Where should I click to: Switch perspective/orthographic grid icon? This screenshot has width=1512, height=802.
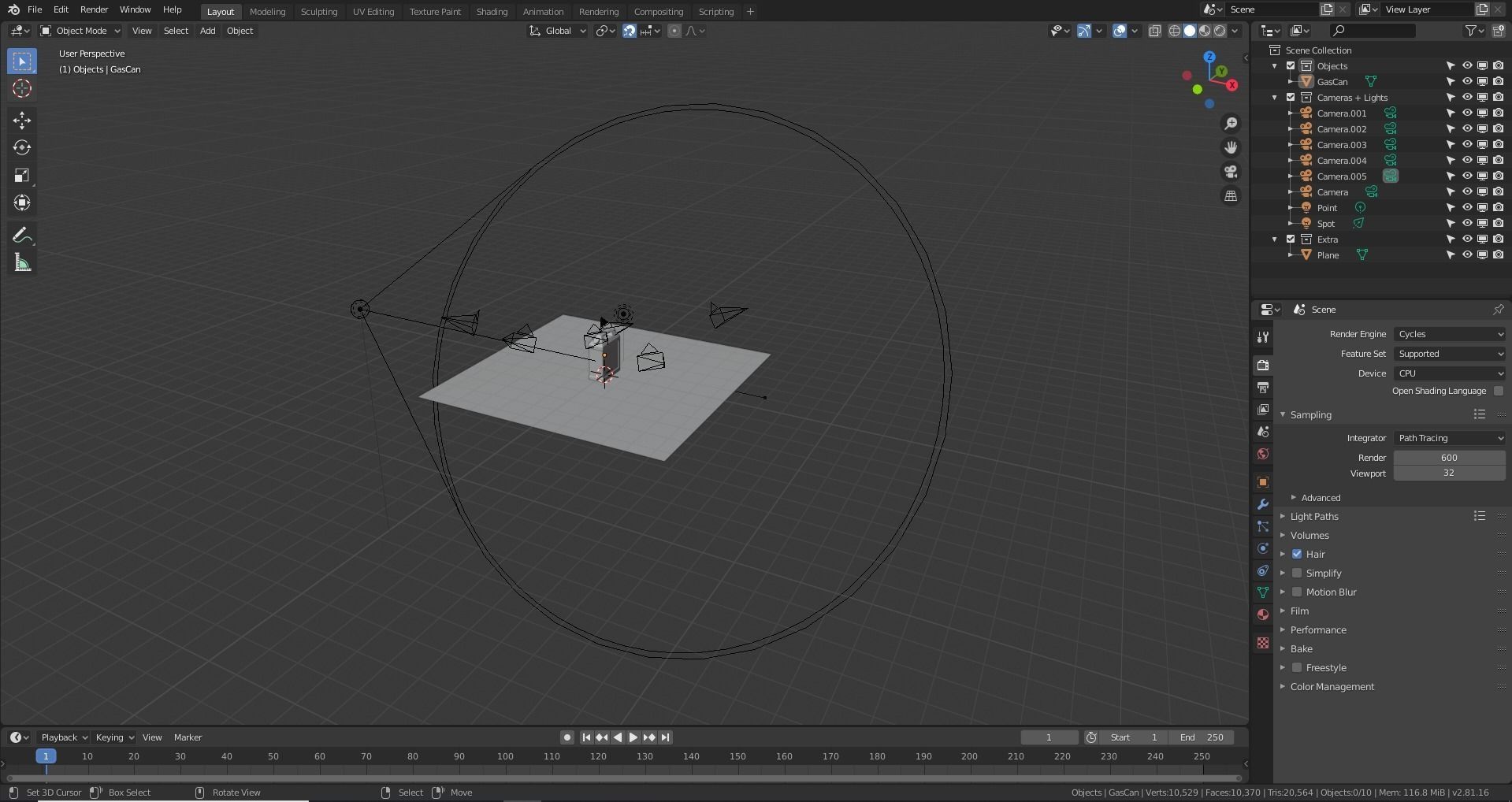1231,195
